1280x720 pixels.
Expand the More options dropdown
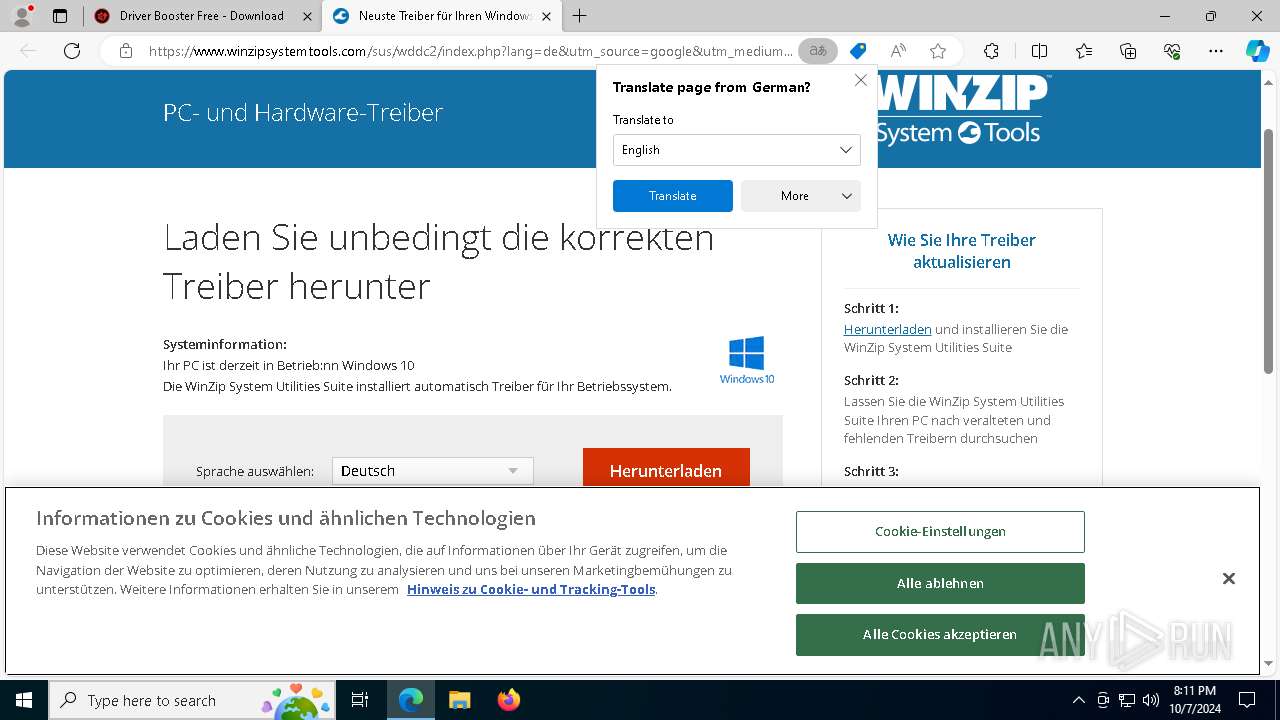800,196
